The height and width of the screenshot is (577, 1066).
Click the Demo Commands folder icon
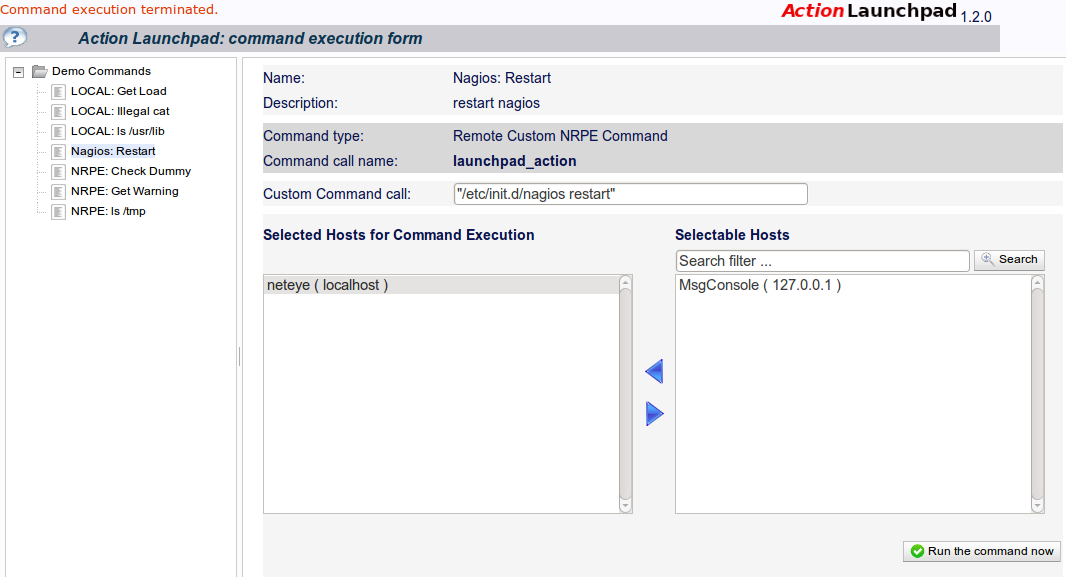coord(39,71)
